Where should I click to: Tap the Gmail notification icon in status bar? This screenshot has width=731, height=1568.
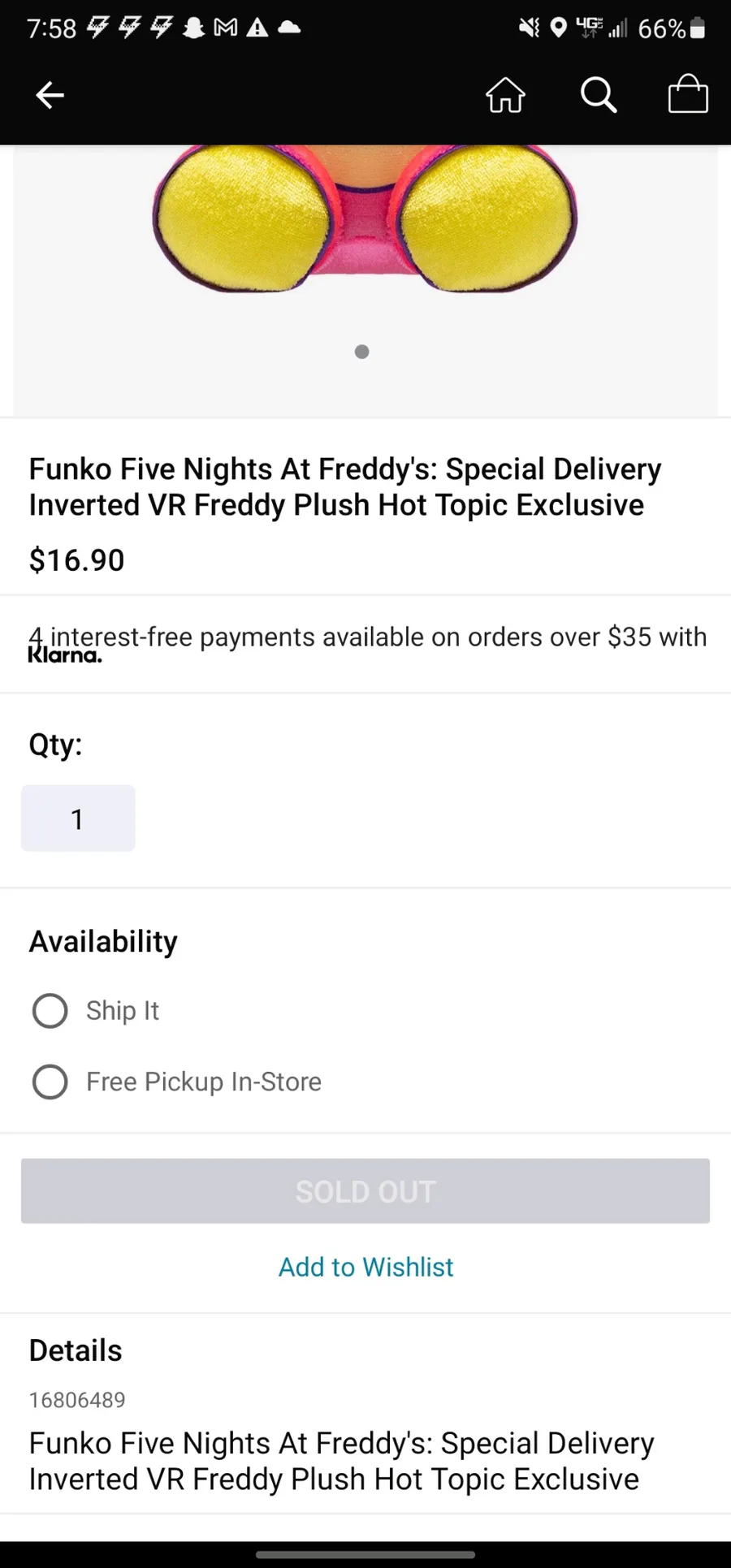226,28
